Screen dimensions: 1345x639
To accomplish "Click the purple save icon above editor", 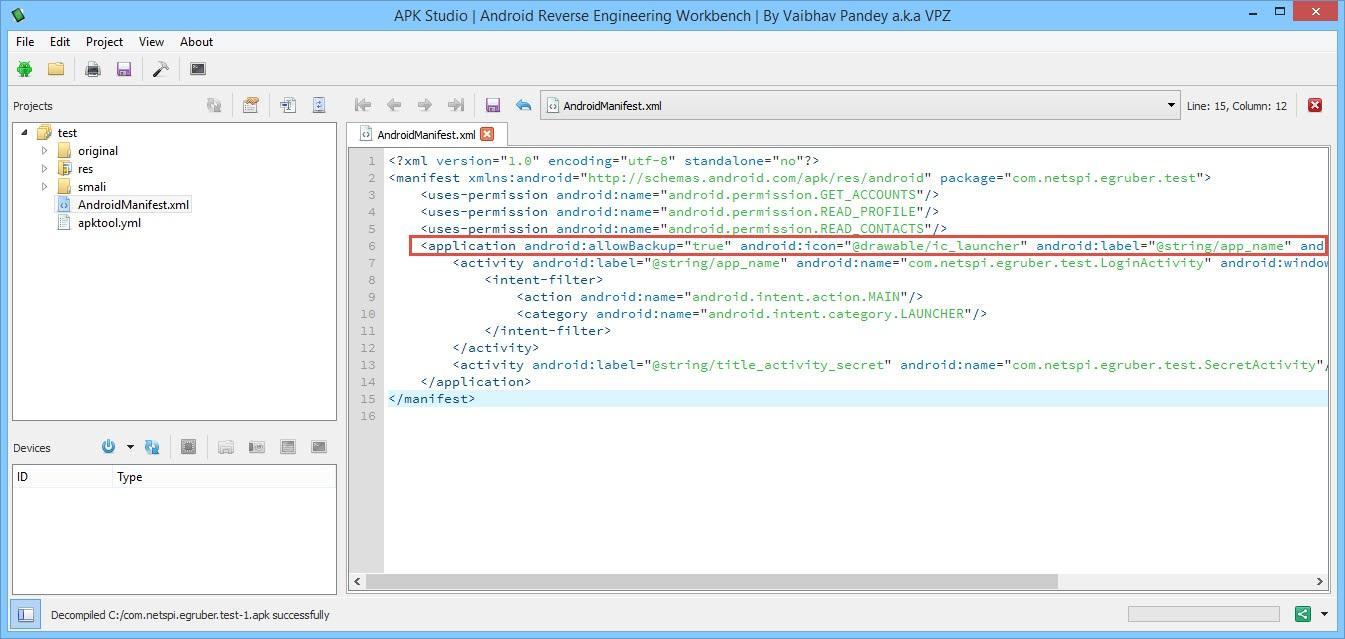I will point(492,105).
